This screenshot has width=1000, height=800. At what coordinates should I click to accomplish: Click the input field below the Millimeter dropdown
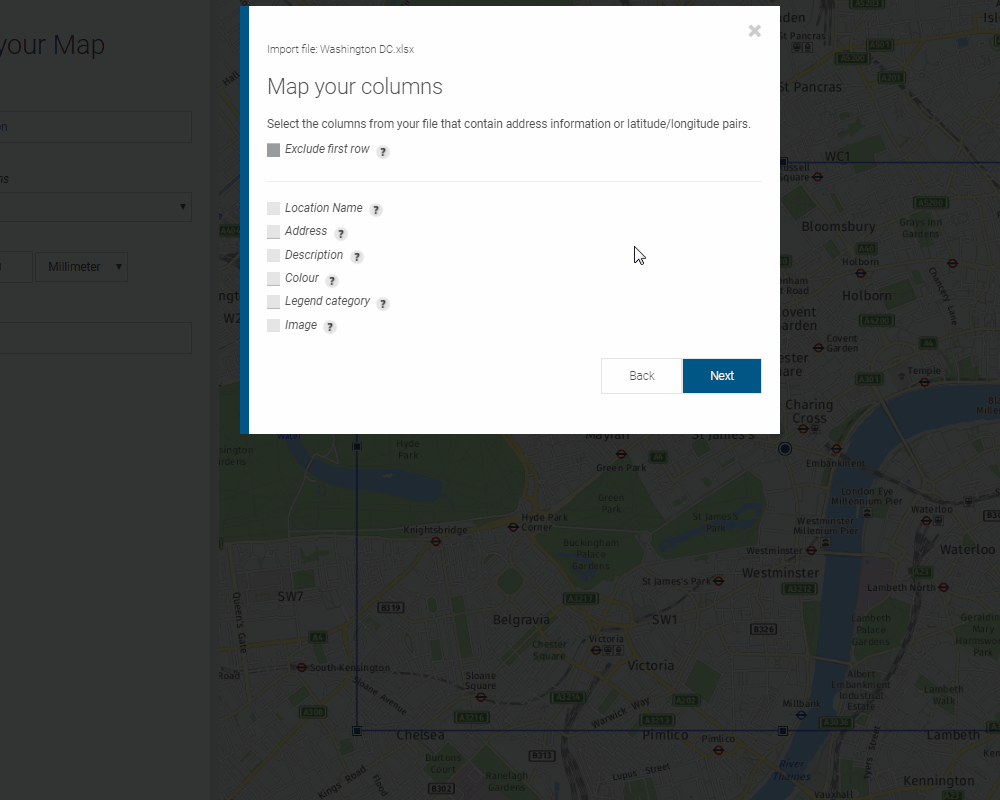(x=96, y=338)
